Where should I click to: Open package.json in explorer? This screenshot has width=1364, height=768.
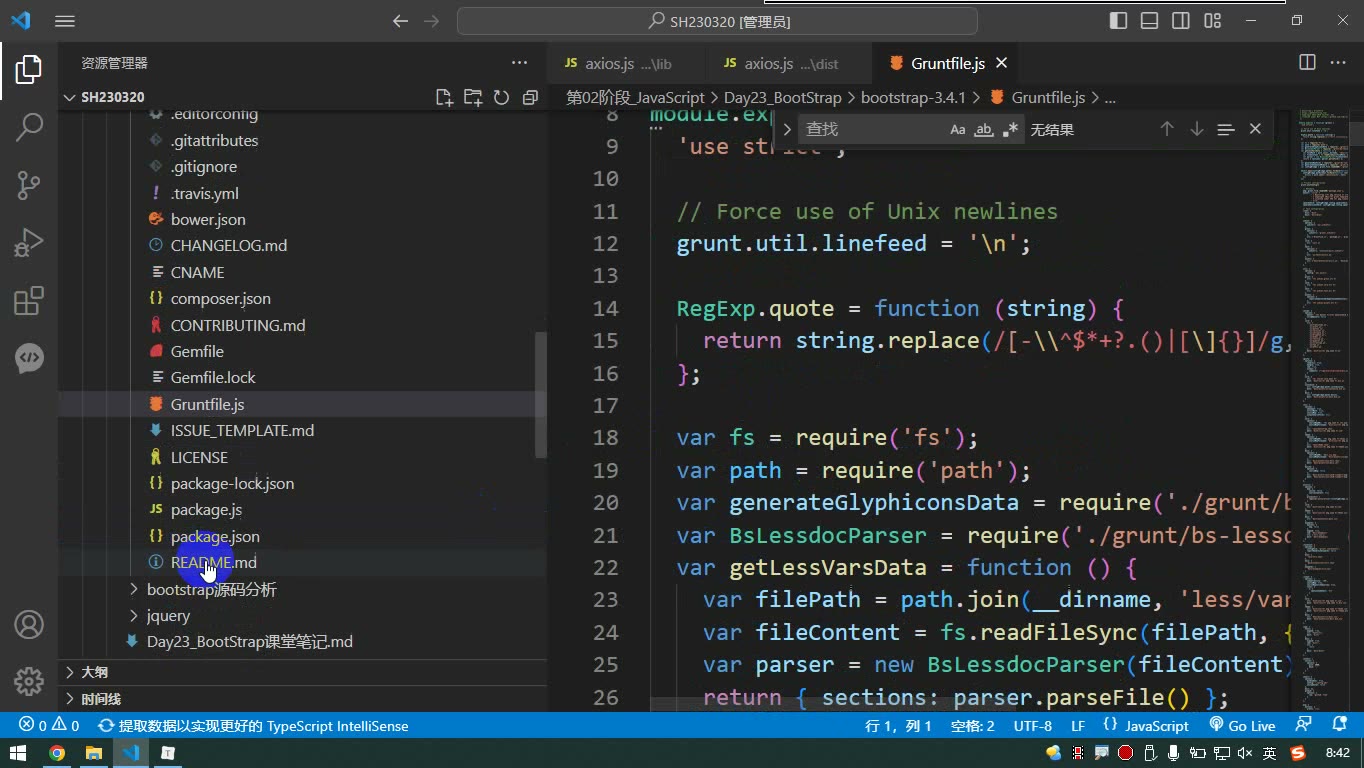point(215,536)
